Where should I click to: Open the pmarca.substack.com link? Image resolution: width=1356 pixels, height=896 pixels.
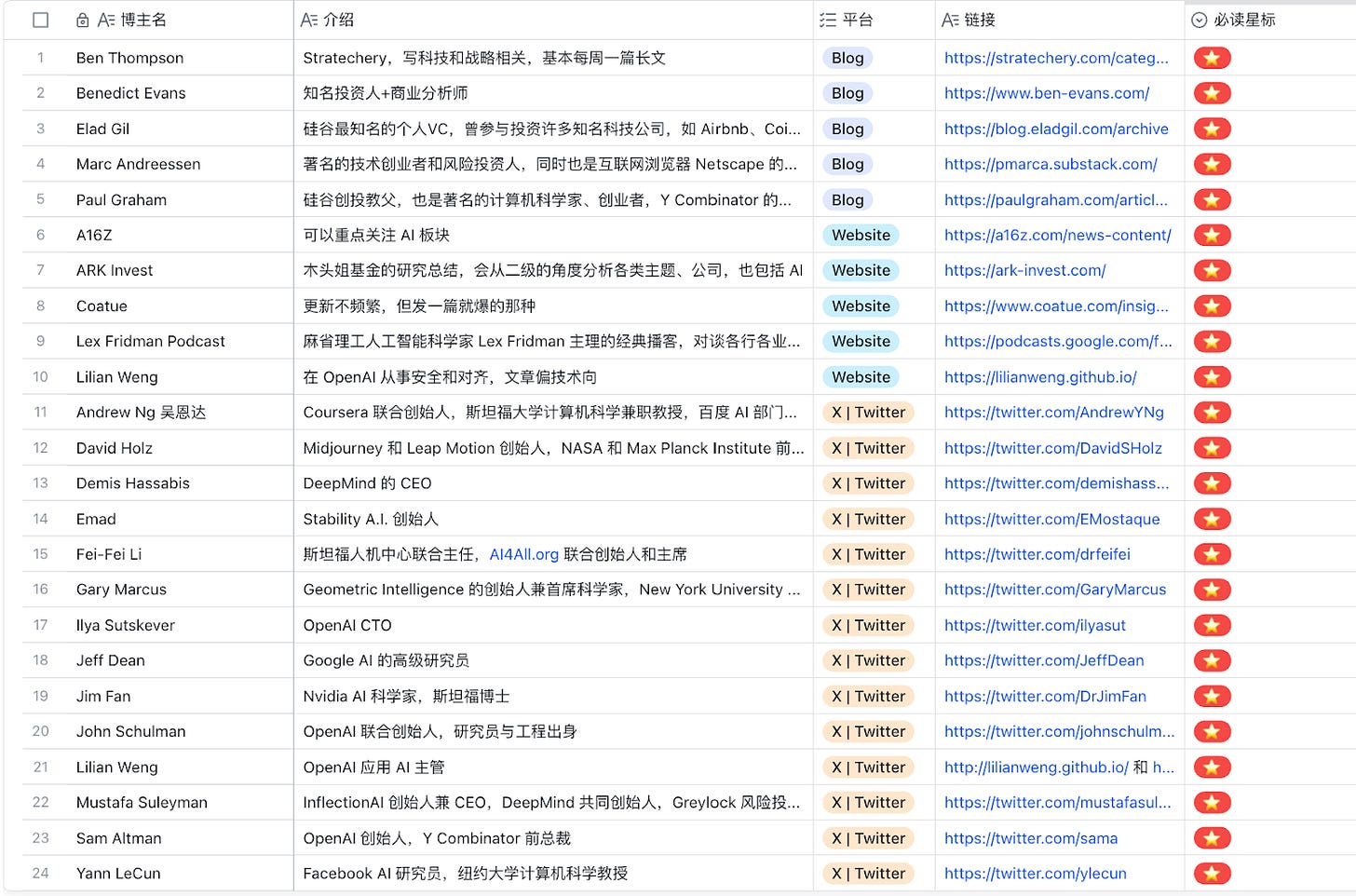[x=1051, y=164]
